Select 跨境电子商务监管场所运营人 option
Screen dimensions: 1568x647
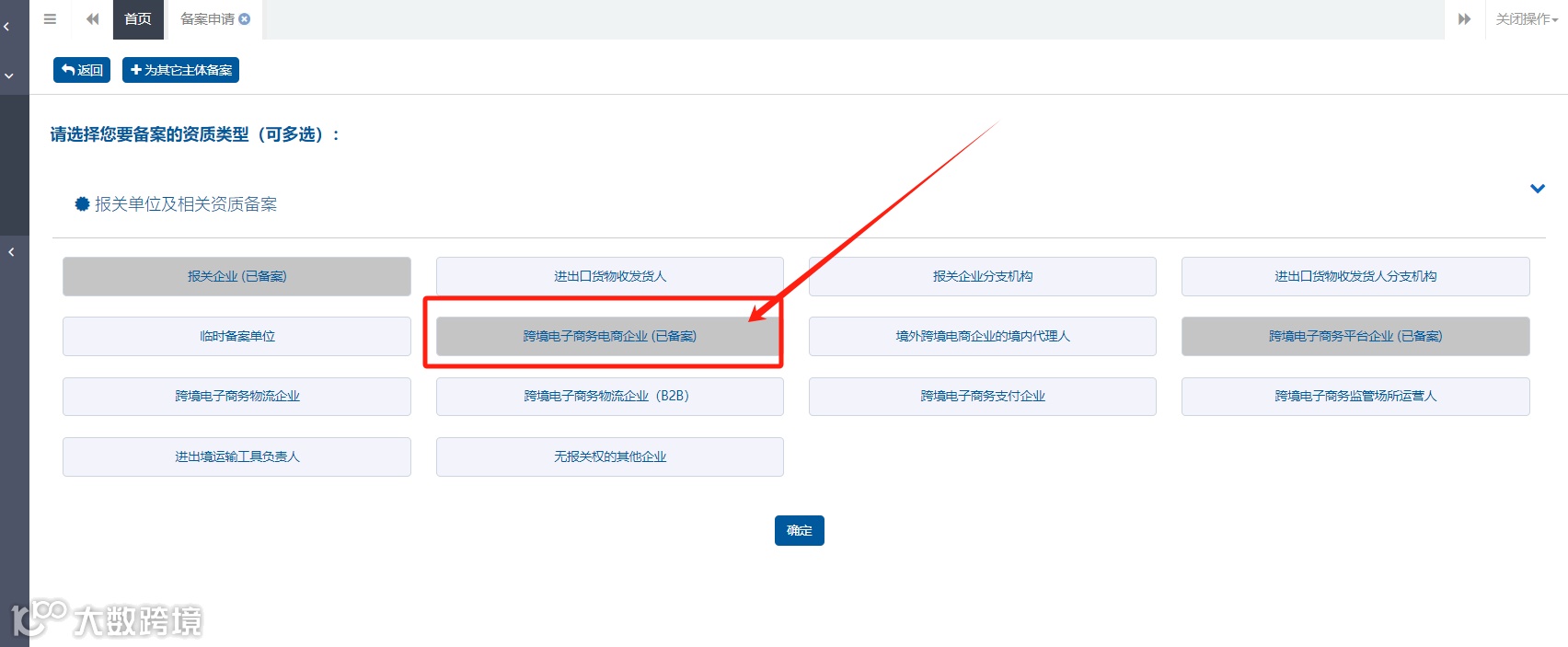[1355, 396]
